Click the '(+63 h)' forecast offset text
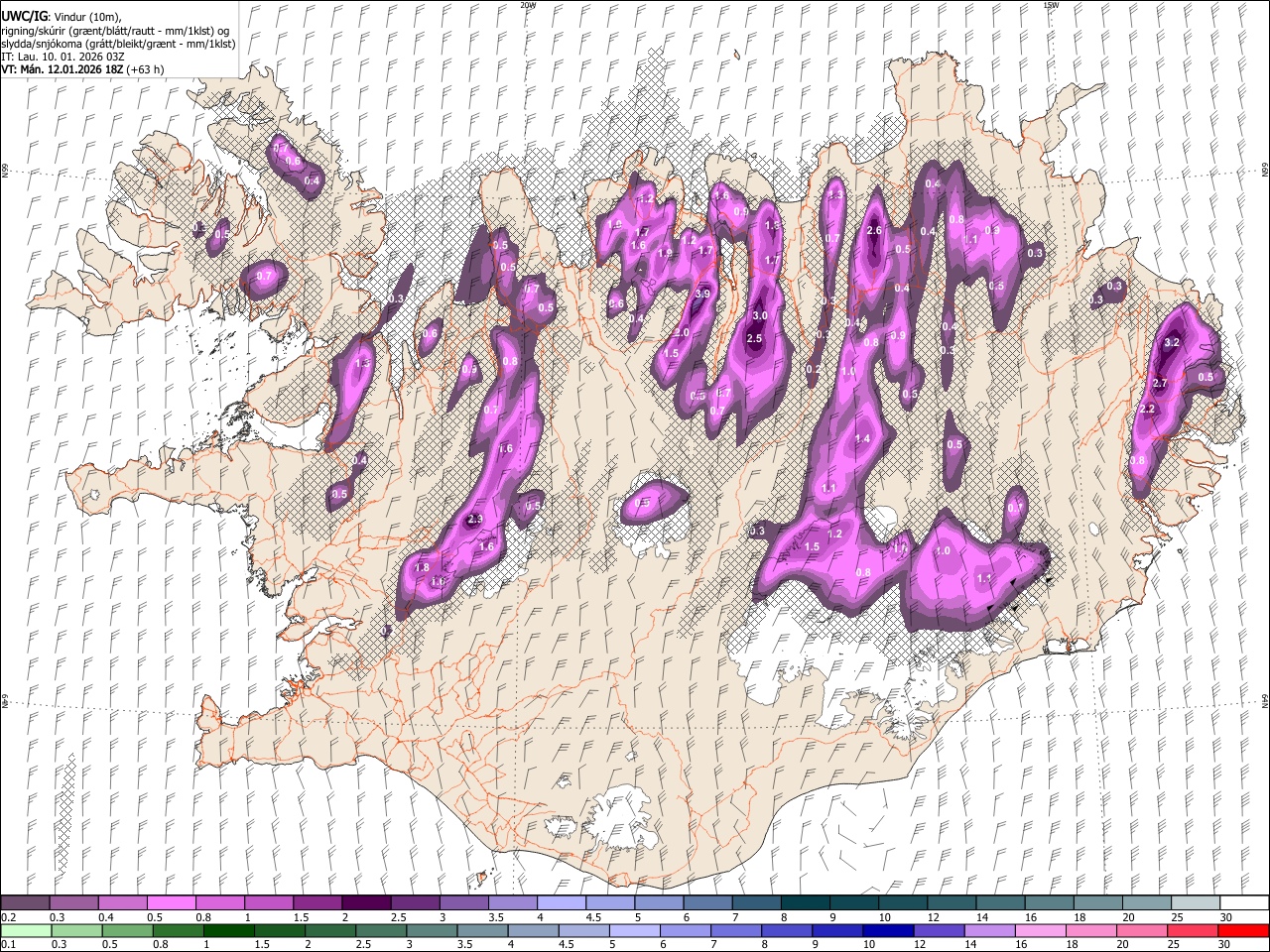1270x952 pixels. pos(146,70)
